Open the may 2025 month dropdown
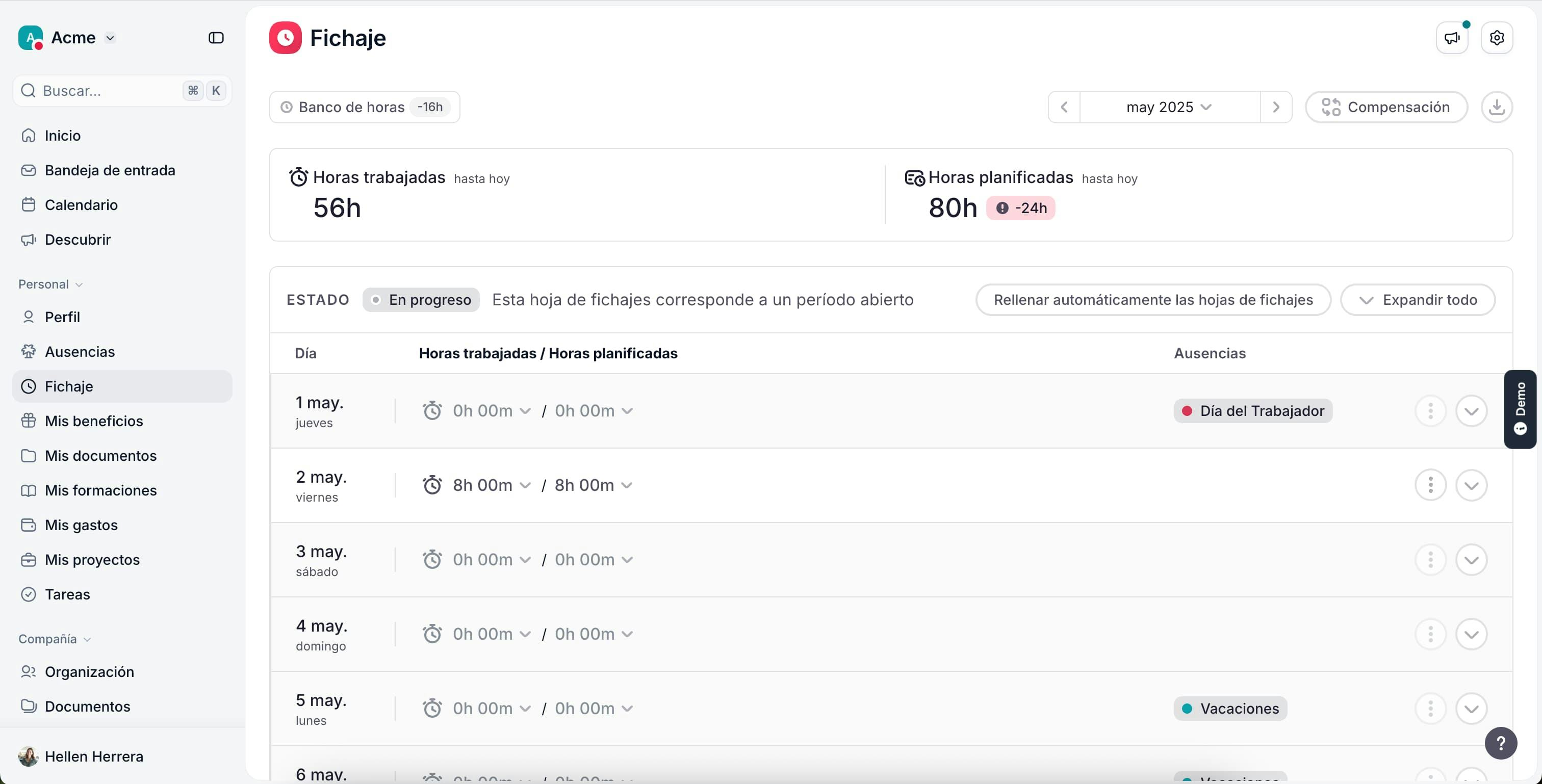 click(1169, 107)
